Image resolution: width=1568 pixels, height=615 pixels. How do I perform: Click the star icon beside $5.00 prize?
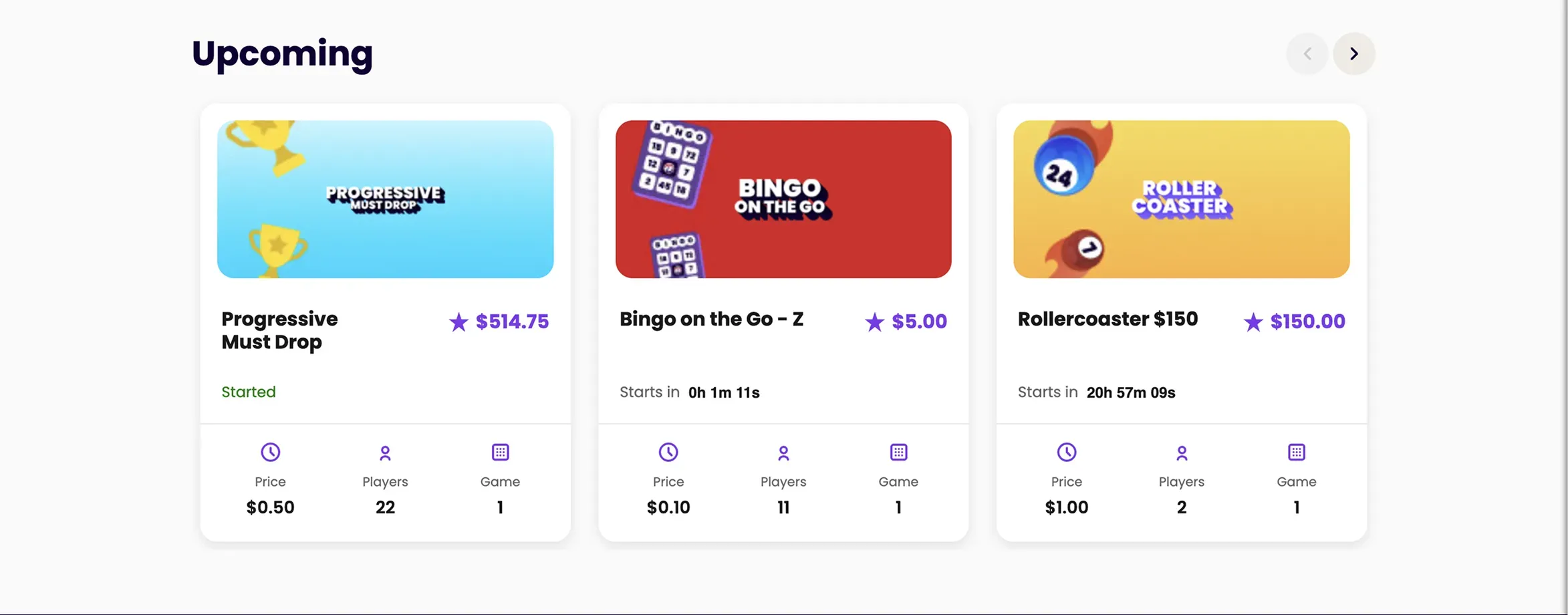pos(874,322)
